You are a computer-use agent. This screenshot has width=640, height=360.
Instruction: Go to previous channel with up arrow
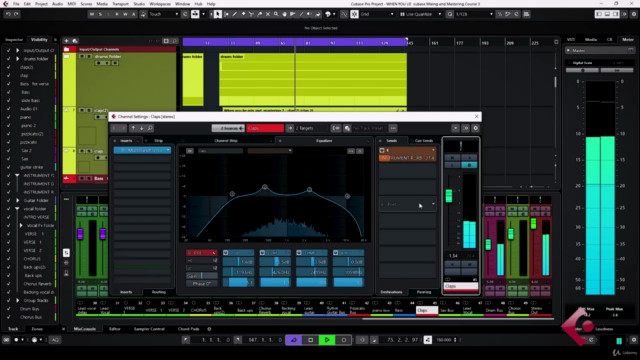pos(133,128)
